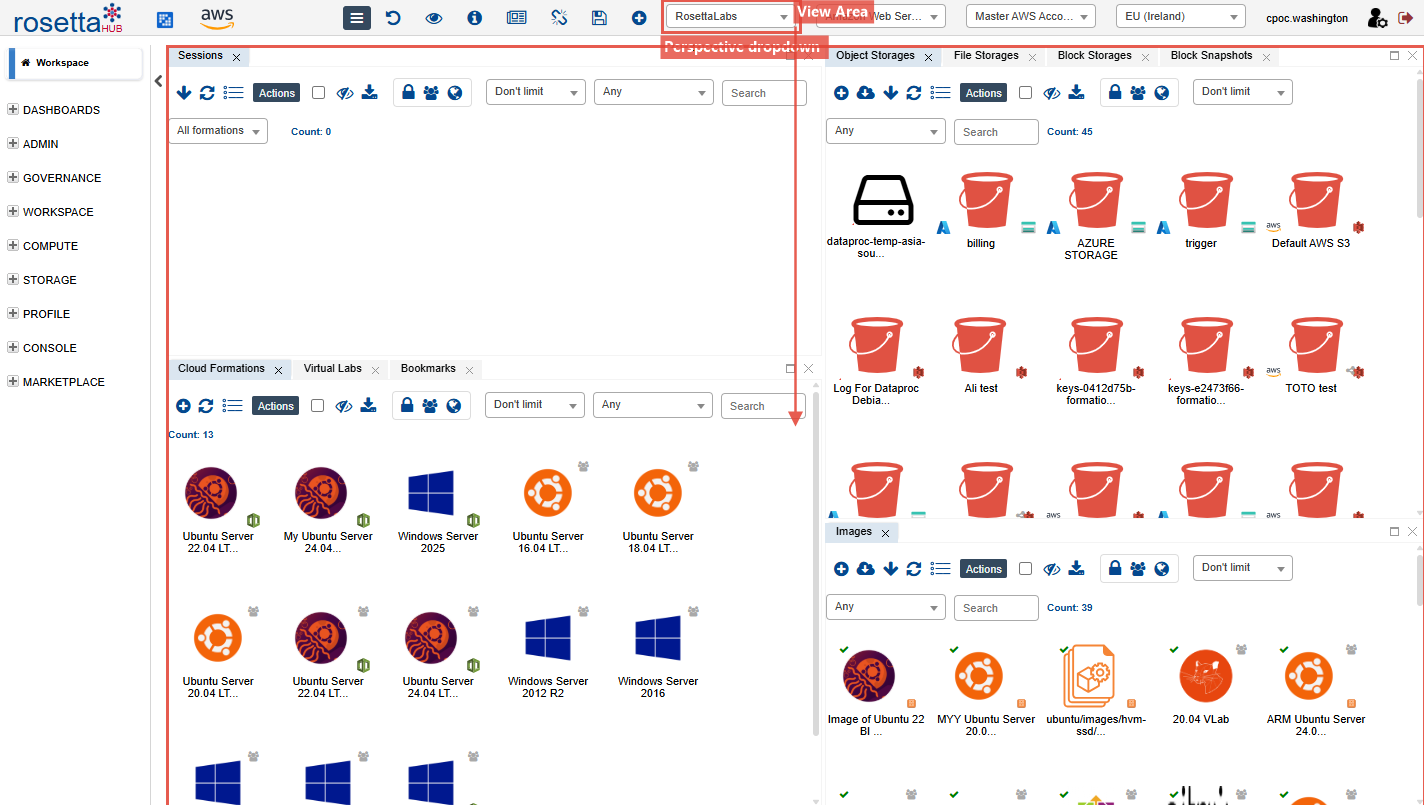
Task: Click the Search field in Images panel
Action: point(996,608)
